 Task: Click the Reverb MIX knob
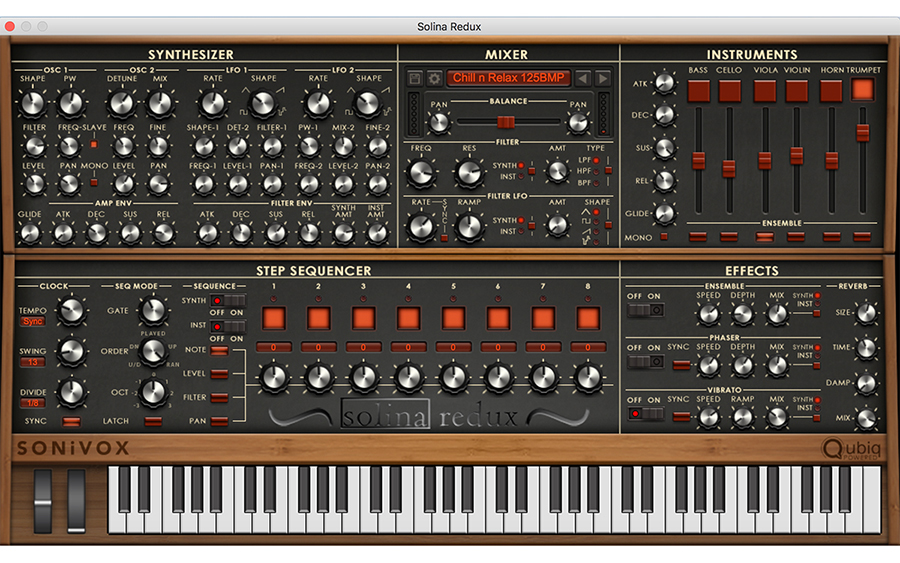pos(866,418)
